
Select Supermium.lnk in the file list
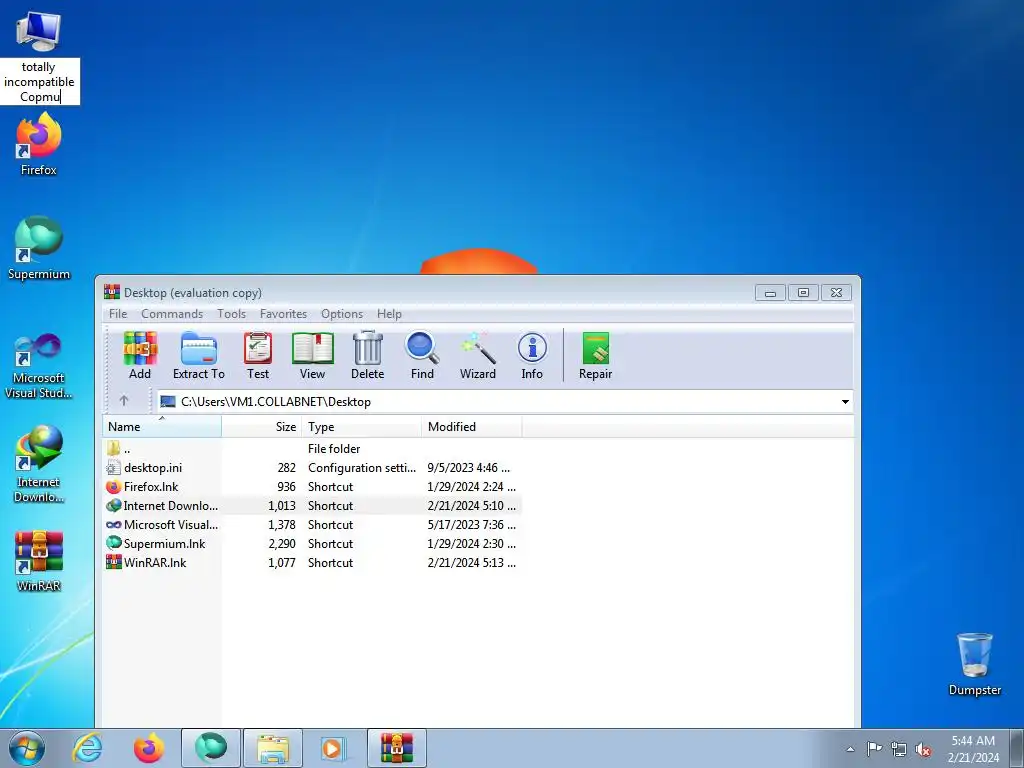(312, 543)
